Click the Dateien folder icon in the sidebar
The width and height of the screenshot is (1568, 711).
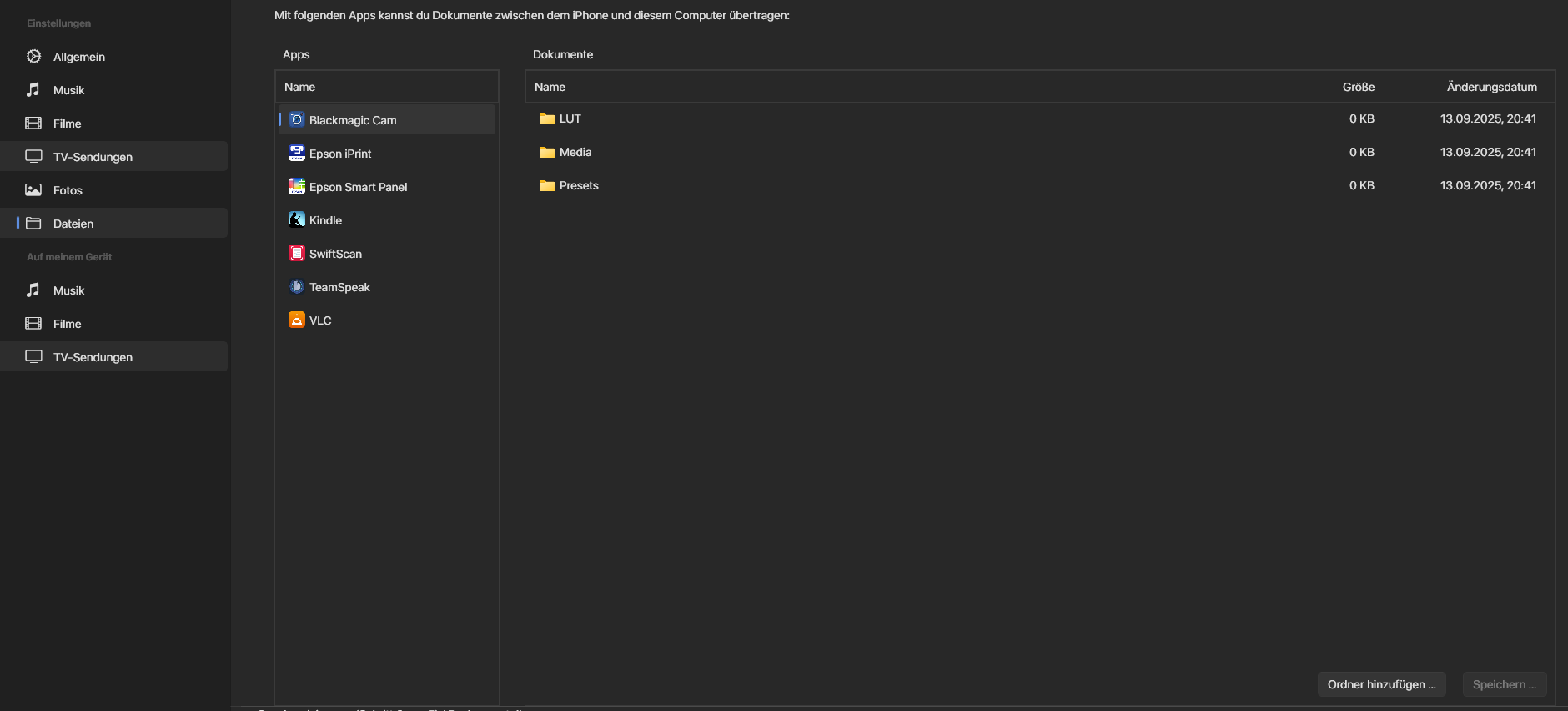point(33,224)
